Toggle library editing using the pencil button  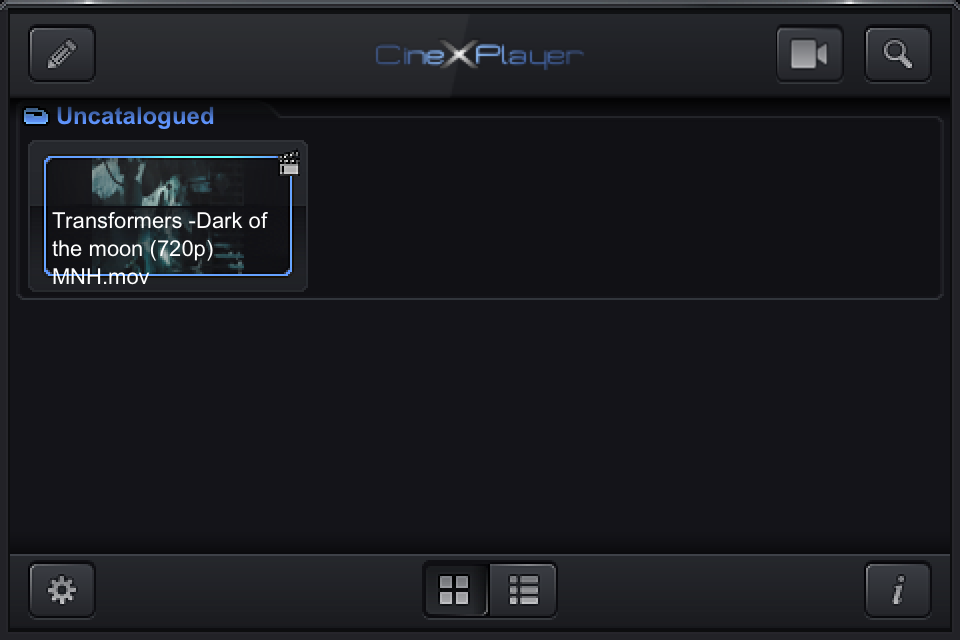62,54
